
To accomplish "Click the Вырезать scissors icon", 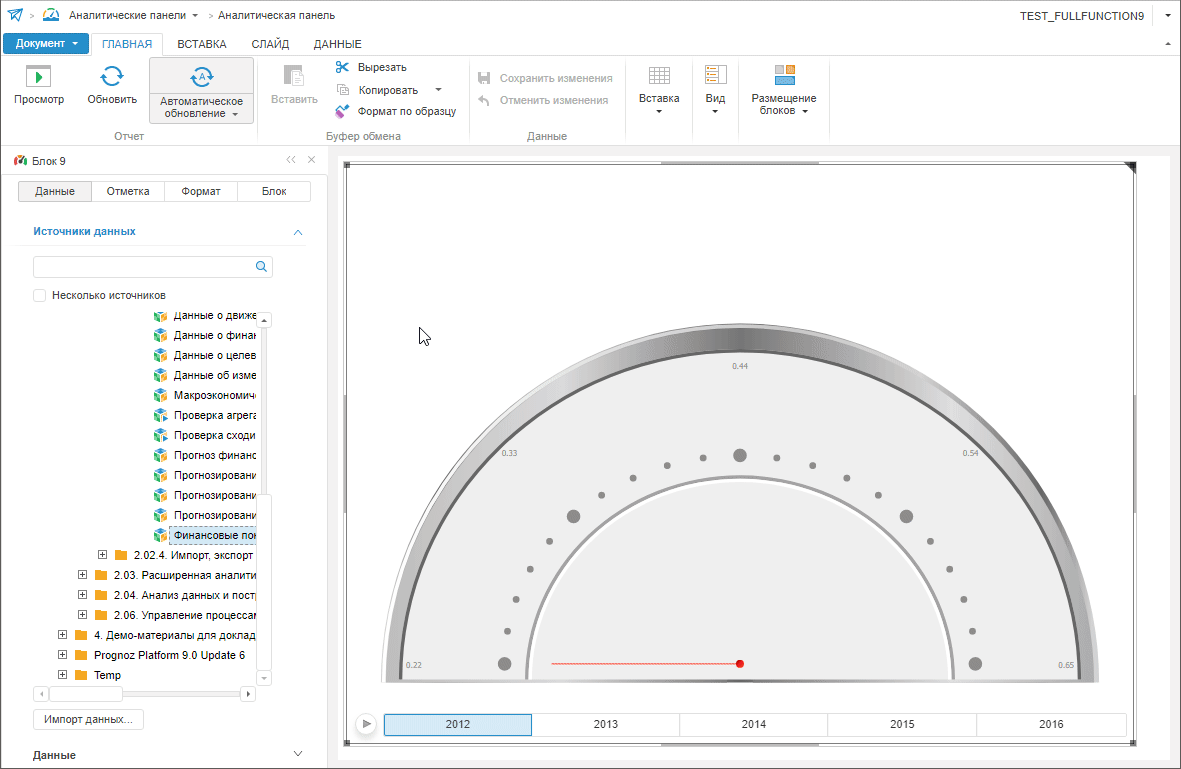I will (x=342, y=67).
